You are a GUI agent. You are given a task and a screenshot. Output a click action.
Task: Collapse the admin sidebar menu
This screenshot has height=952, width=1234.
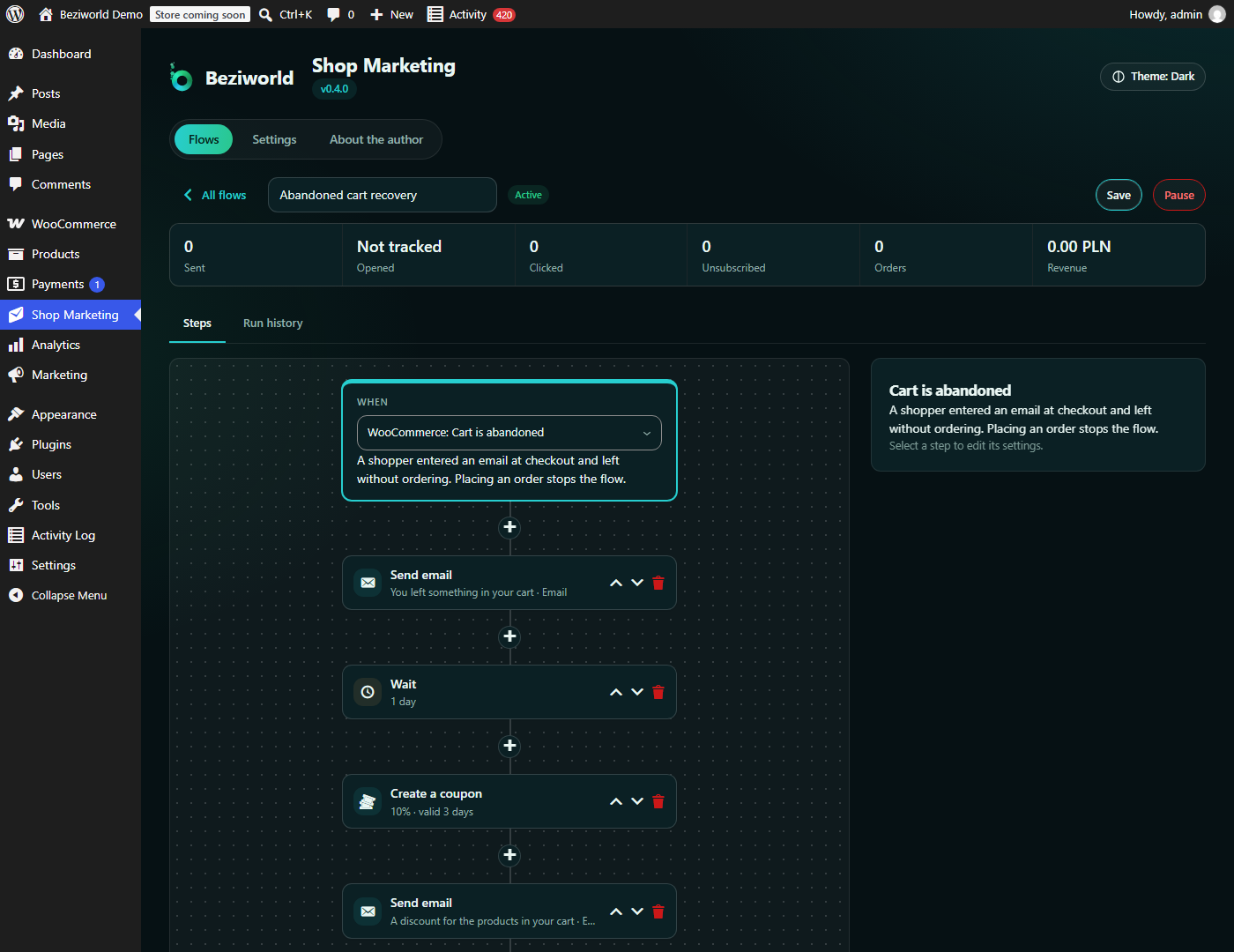tap(71, 595)
